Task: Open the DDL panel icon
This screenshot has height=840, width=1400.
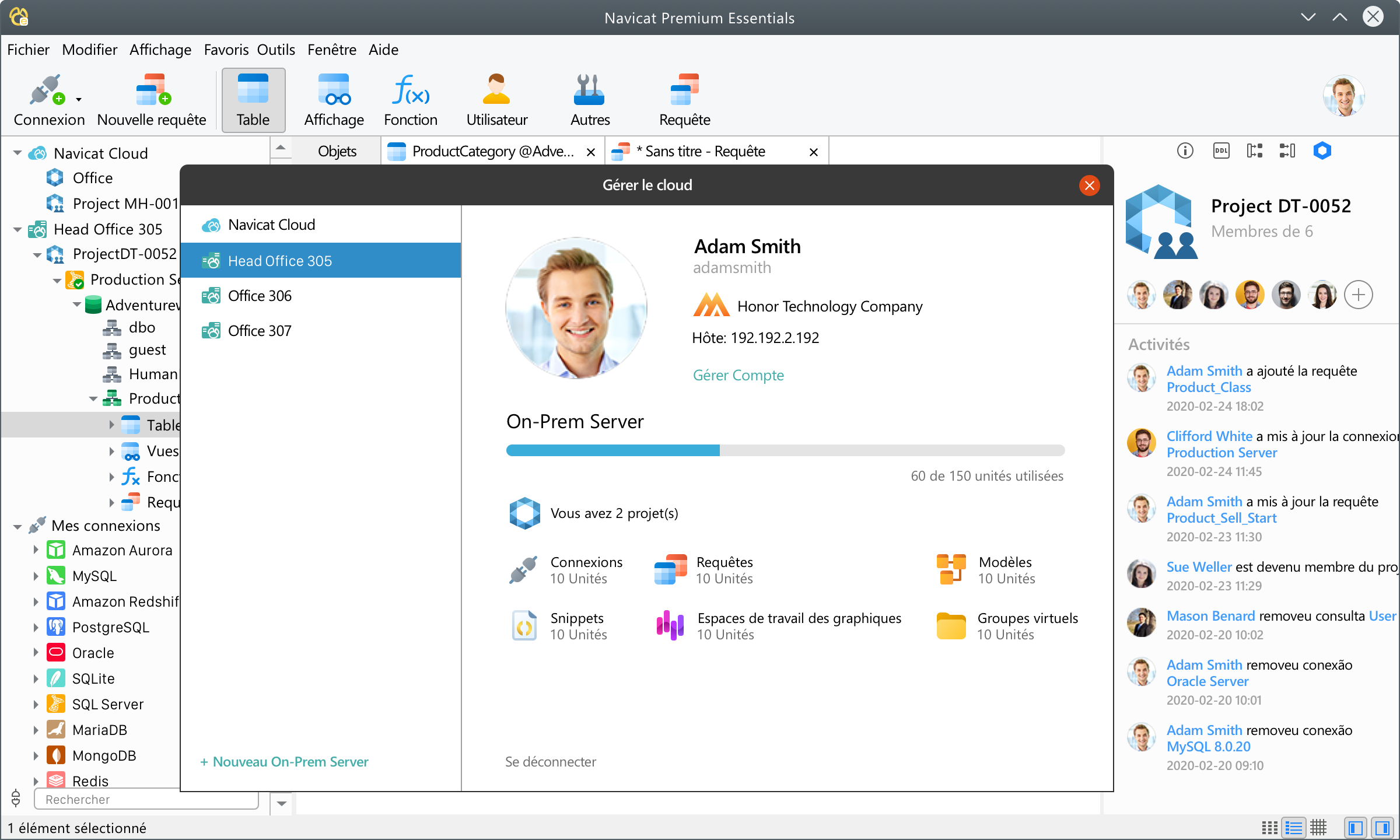Action: pyautogui.click(x=1221, y=151)
